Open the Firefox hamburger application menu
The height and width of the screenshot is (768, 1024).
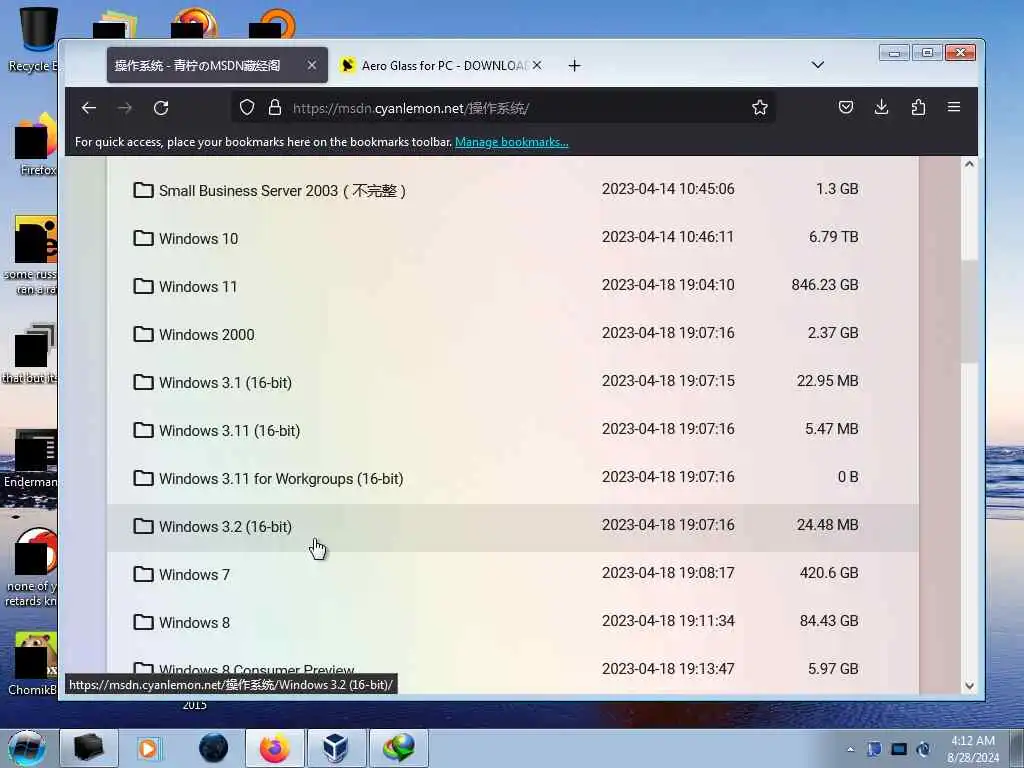(x=953, y=107)
